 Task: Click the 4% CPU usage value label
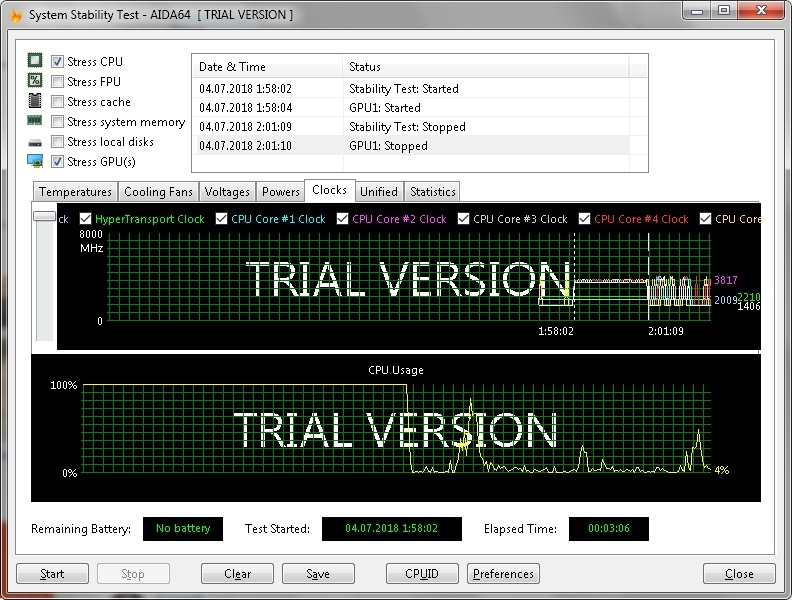point(722,470)
